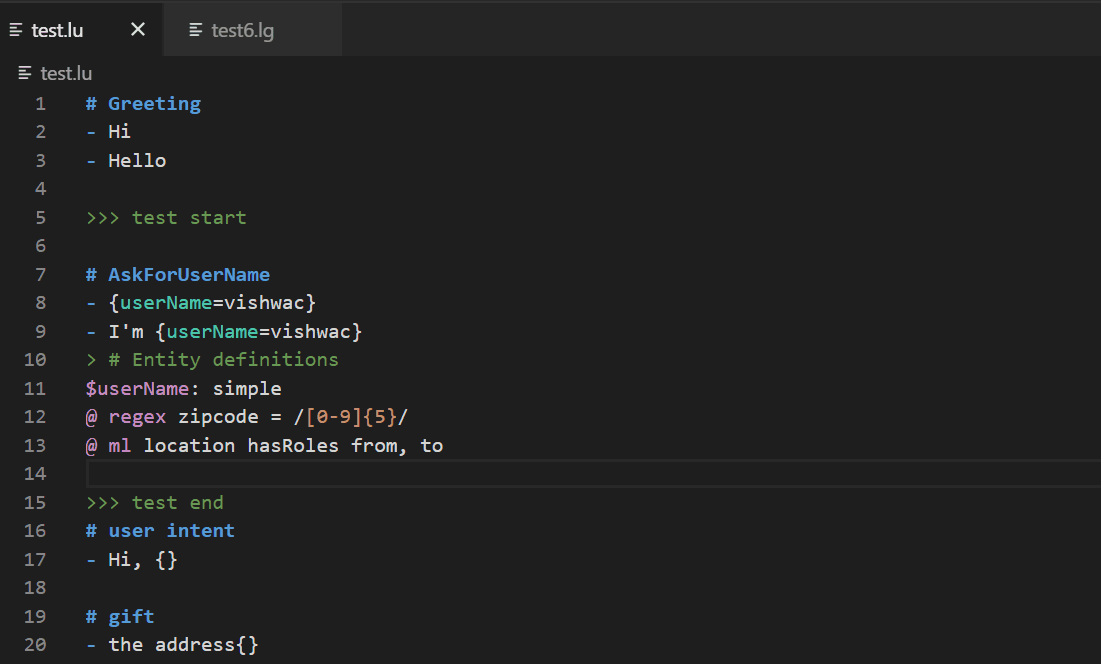This screenshot has width=1101, height=664.
Task: Click the breadcrumb file icon above line numbers
Action: tap(22, 72)
